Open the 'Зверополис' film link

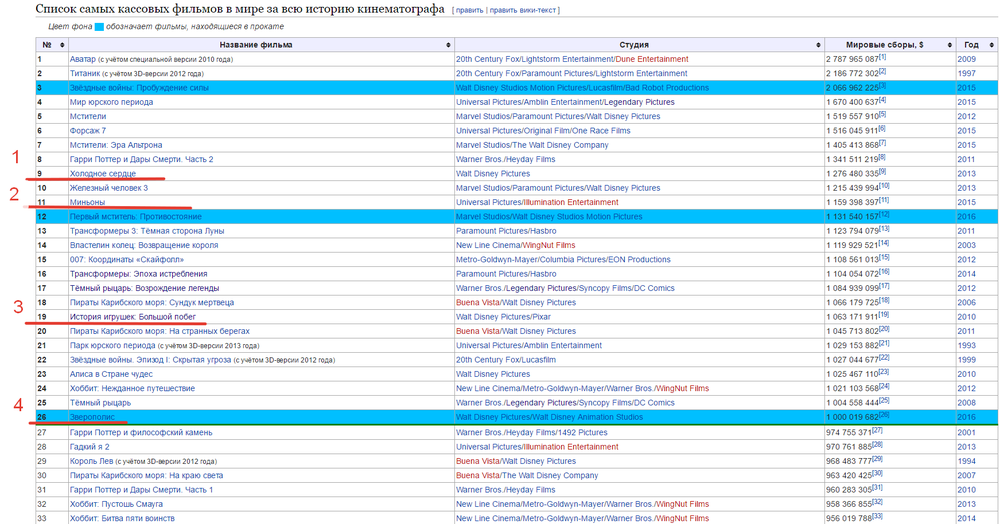click(x=92, y=417)
